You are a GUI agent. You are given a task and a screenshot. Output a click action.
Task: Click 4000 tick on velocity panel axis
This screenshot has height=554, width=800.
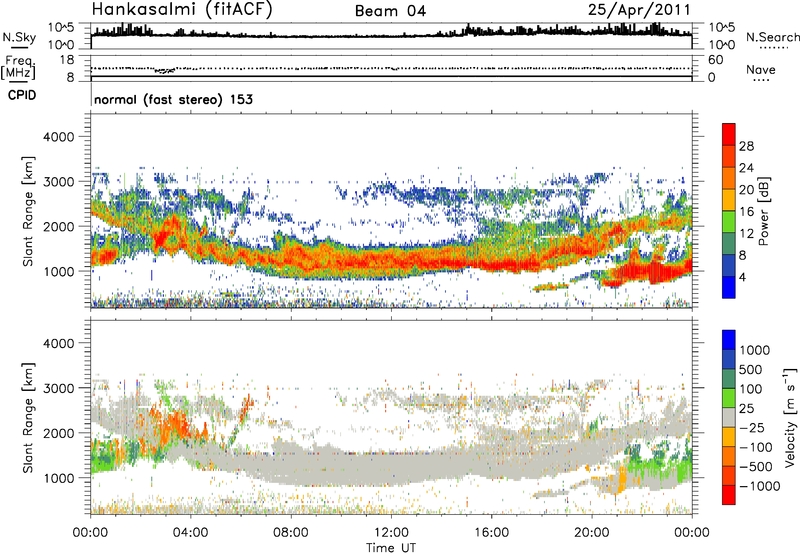58,343
